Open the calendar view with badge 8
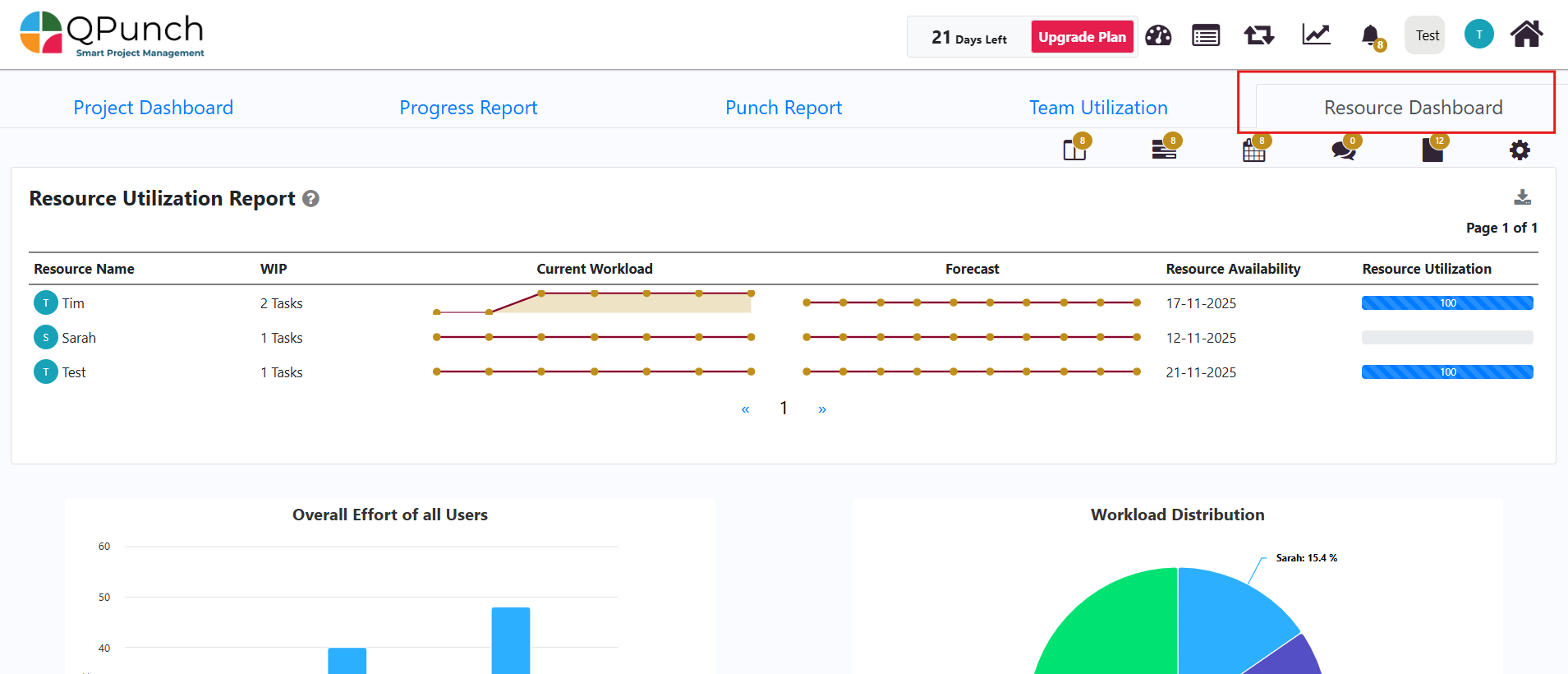Image resolution: width=1568 pixels, height=674 pixels. [x=1253, y=150]
